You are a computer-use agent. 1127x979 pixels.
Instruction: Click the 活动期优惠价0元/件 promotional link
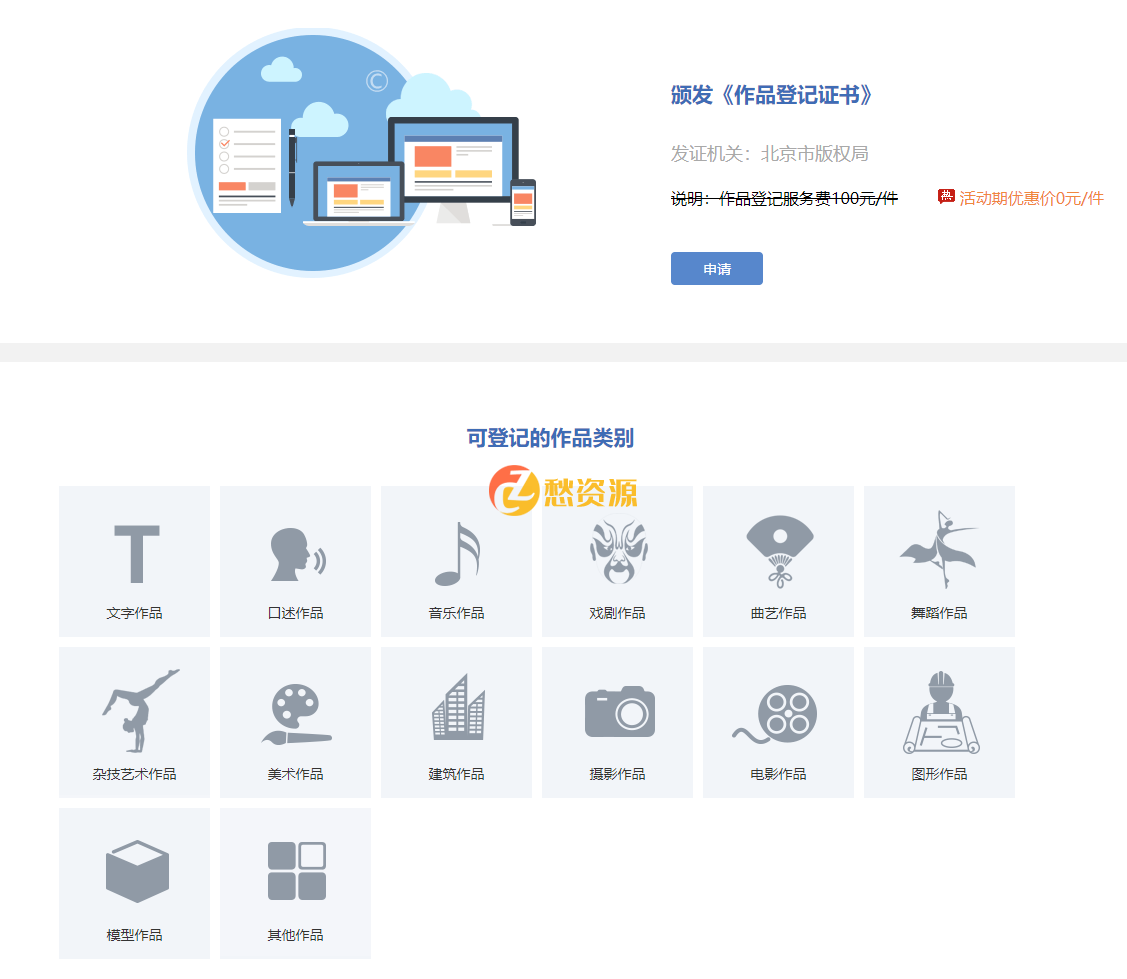coord(1029,198)
